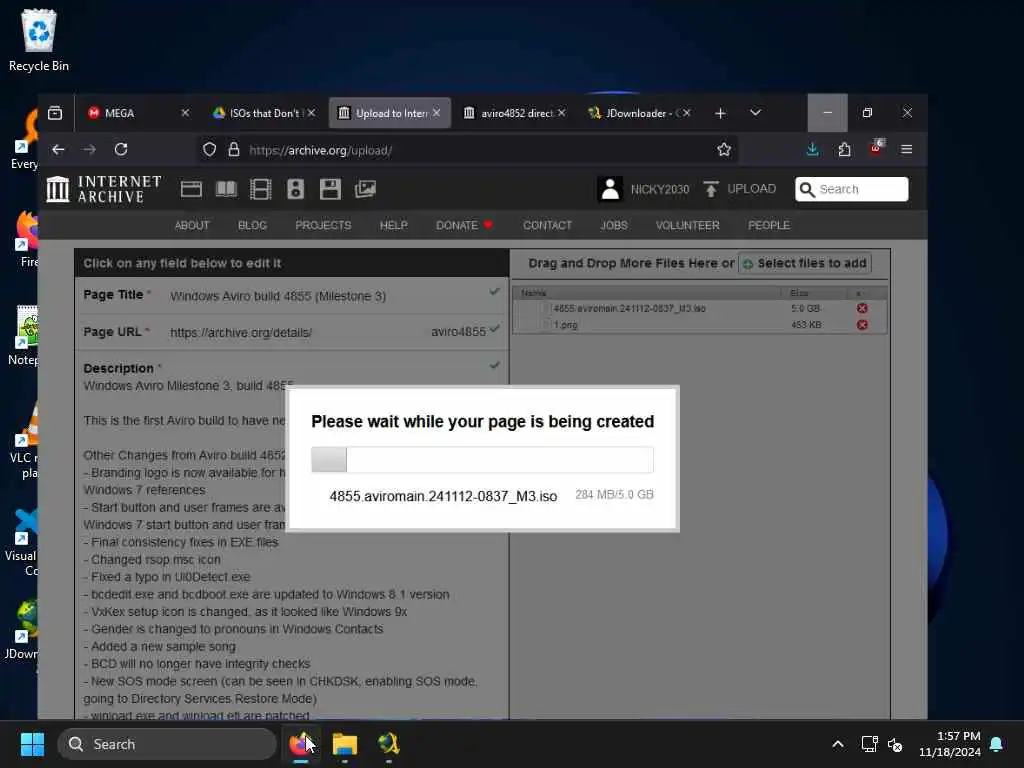Edit the aviro4855 Page URL identifier

(x=458, y=332)
